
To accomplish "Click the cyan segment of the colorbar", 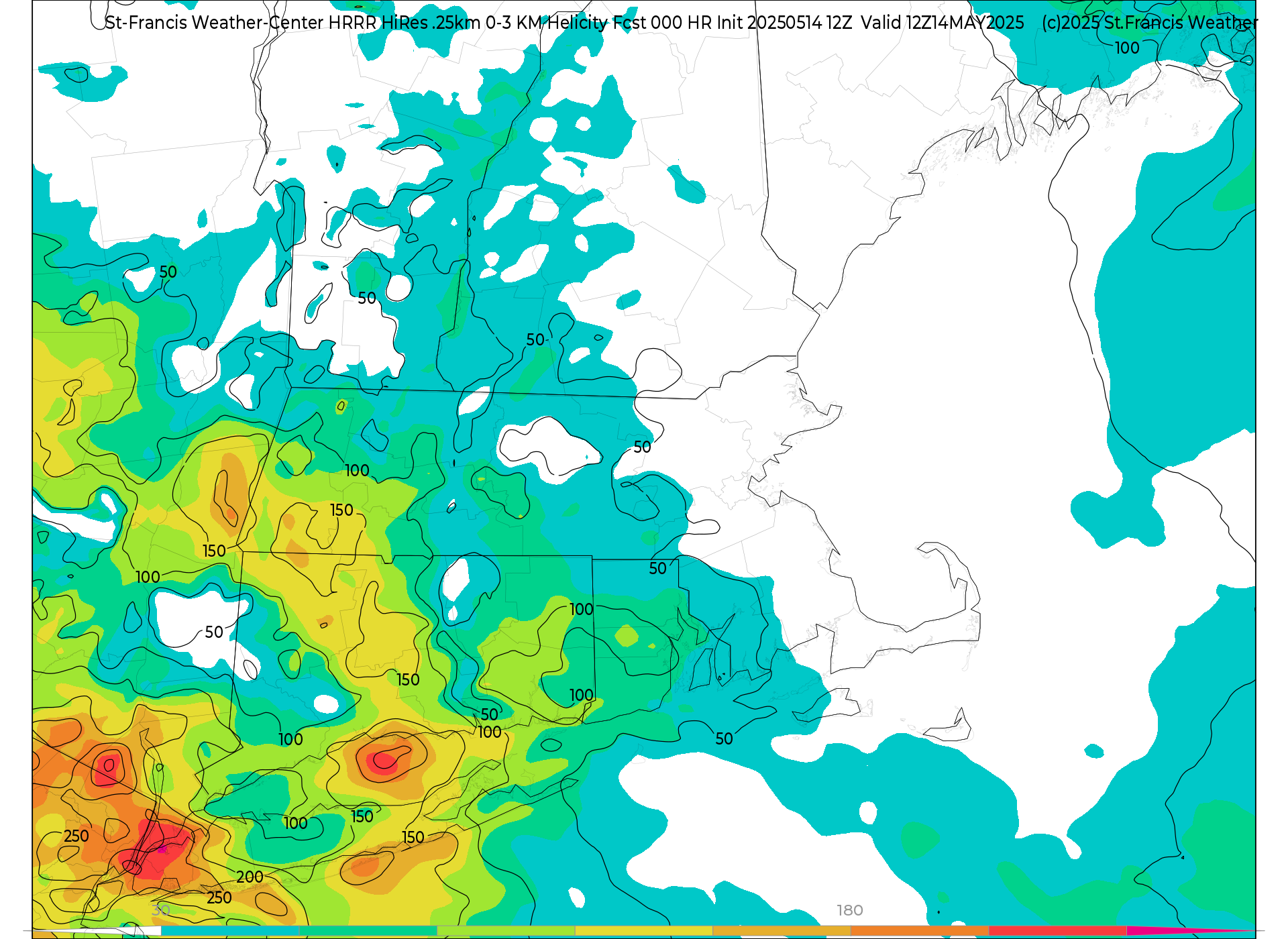I will click(230, 931).
